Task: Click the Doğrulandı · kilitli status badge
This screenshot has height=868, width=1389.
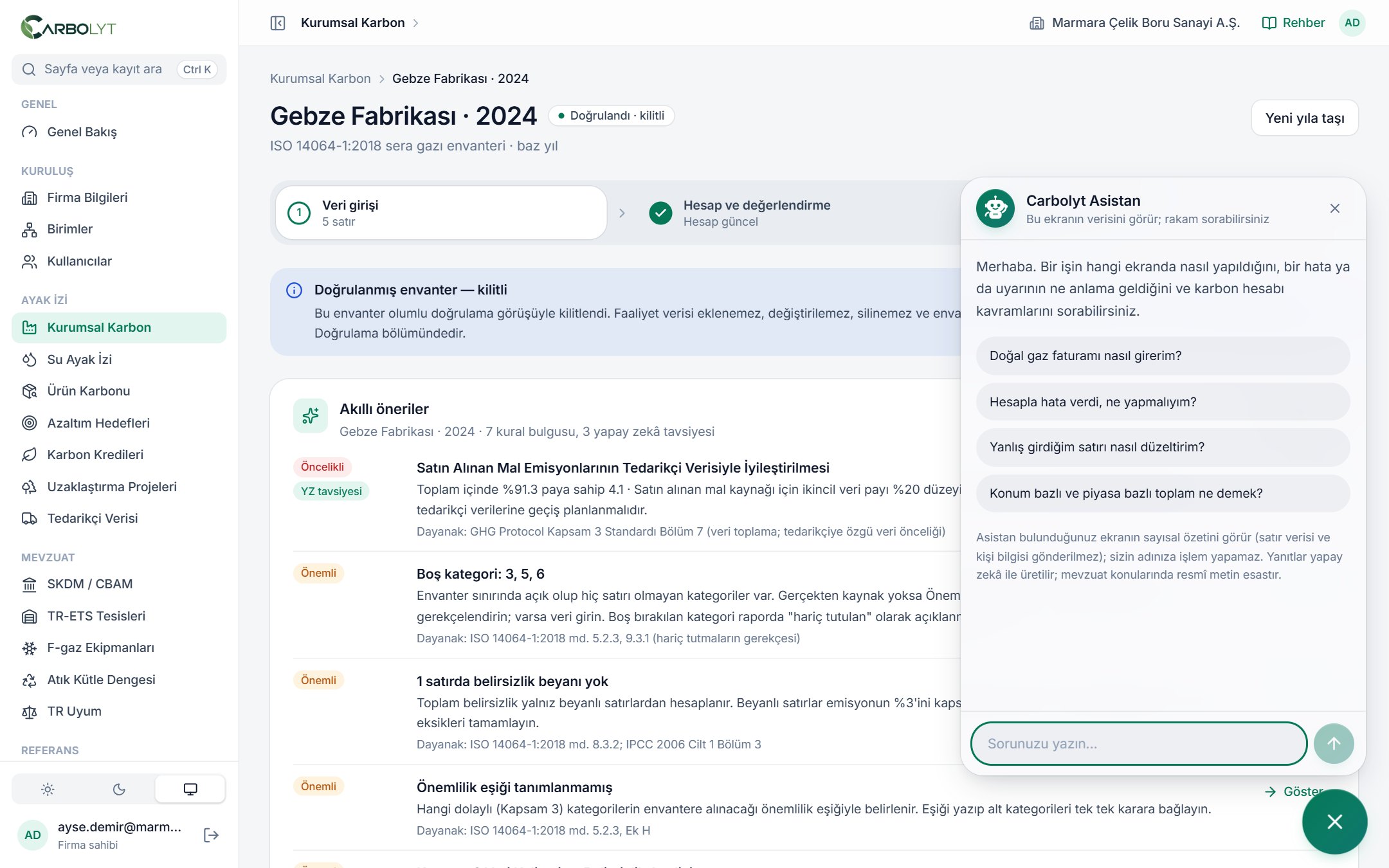Action: pyautogui.click(x=611, y=116)
